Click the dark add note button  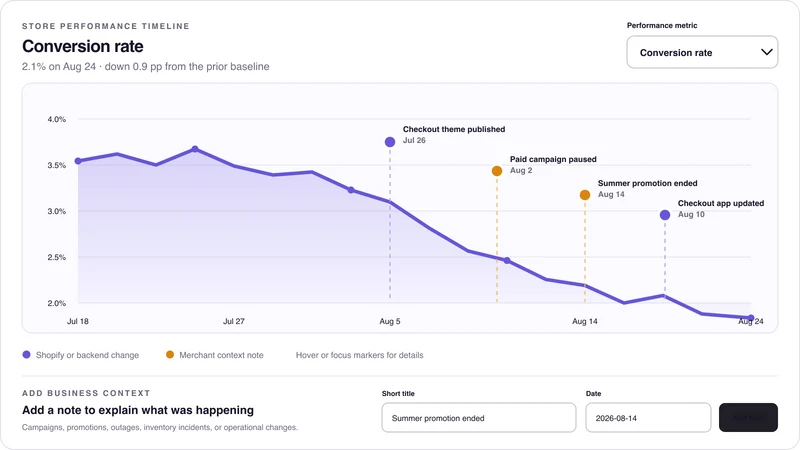pyautogui.click(x=748, y=417)
